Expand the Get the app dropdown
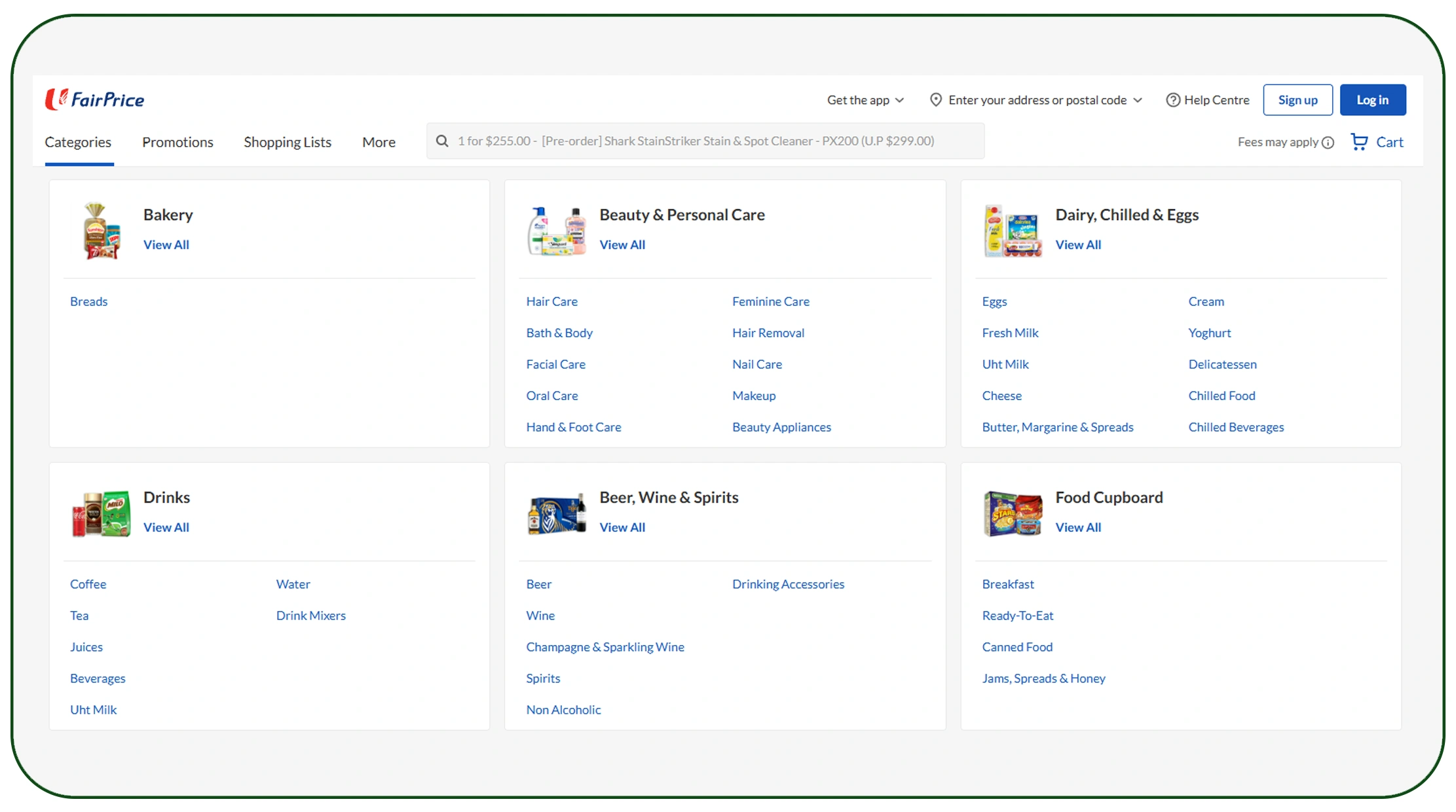 coord(865,100)
